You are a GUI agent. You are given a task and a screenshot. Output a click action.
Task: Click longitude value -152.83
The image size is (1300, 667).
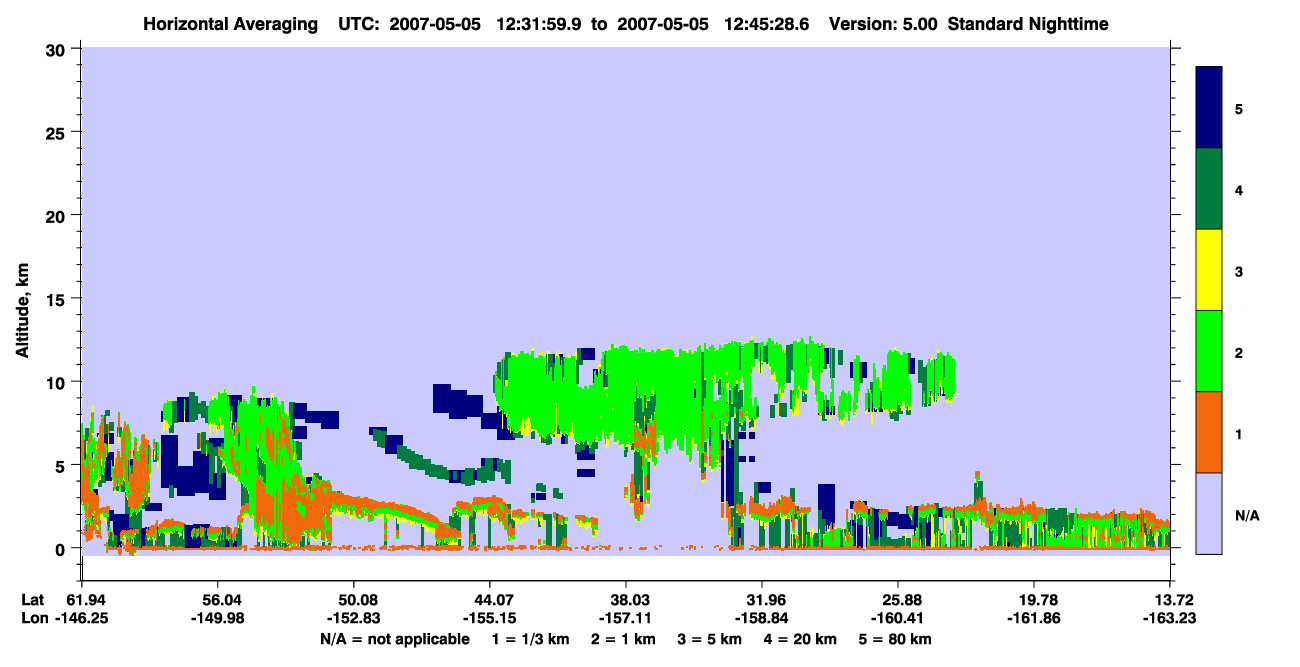coord(354,618)
